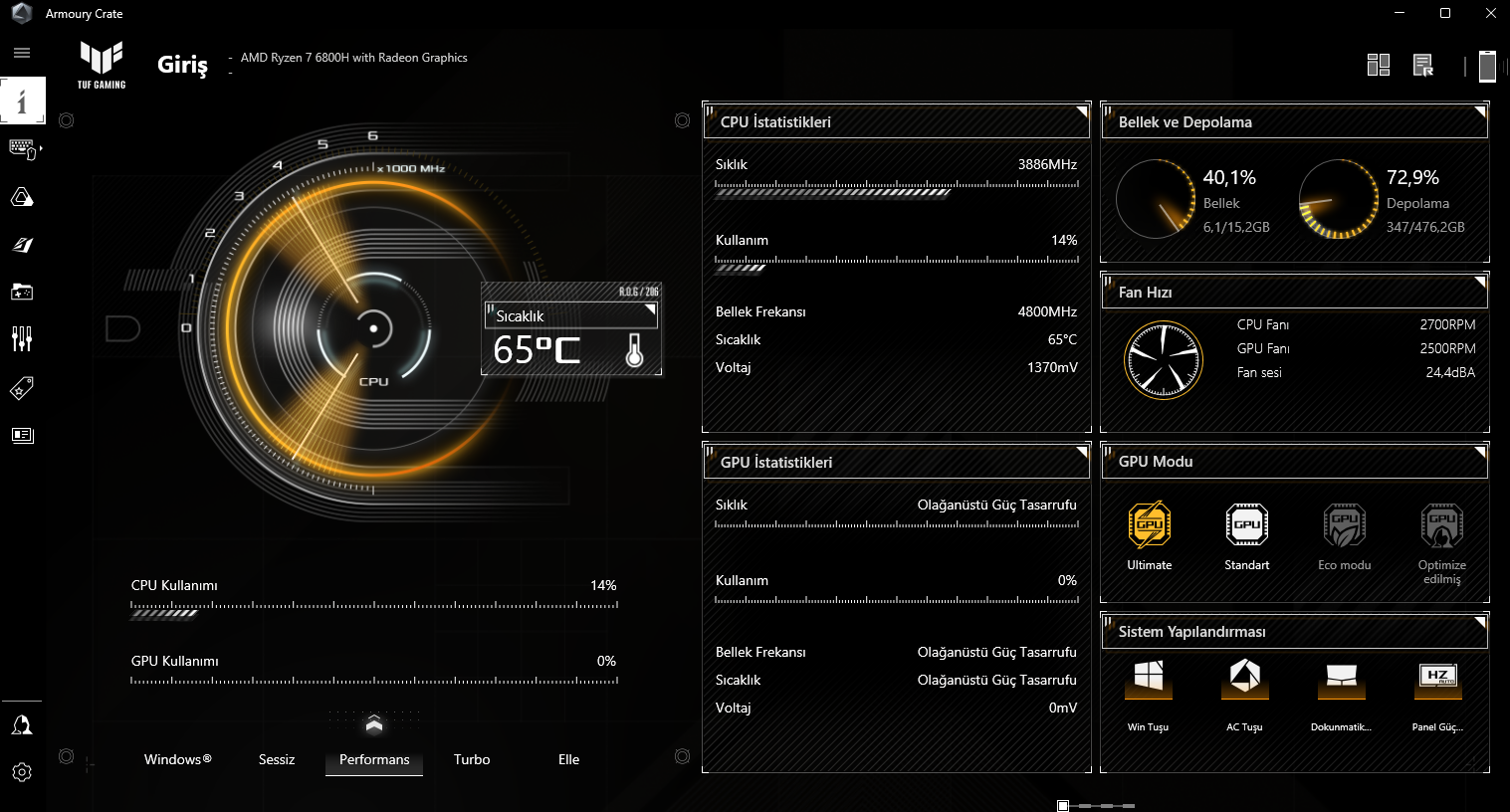Screen dimensions: 1510x812
Task: Expand the CPU İstatistikleri panel corner arrow
Action: 1082,111
